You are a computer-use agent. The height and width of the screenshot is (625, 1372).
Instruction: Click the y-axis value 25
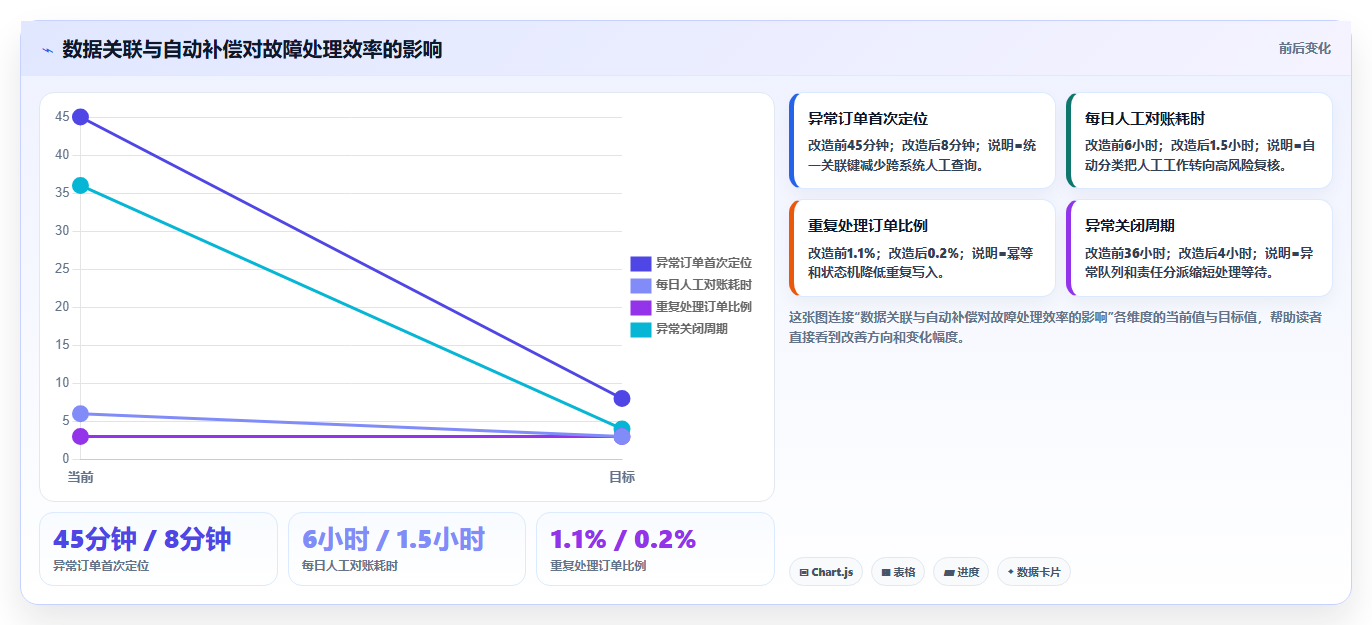pos(62,269)
